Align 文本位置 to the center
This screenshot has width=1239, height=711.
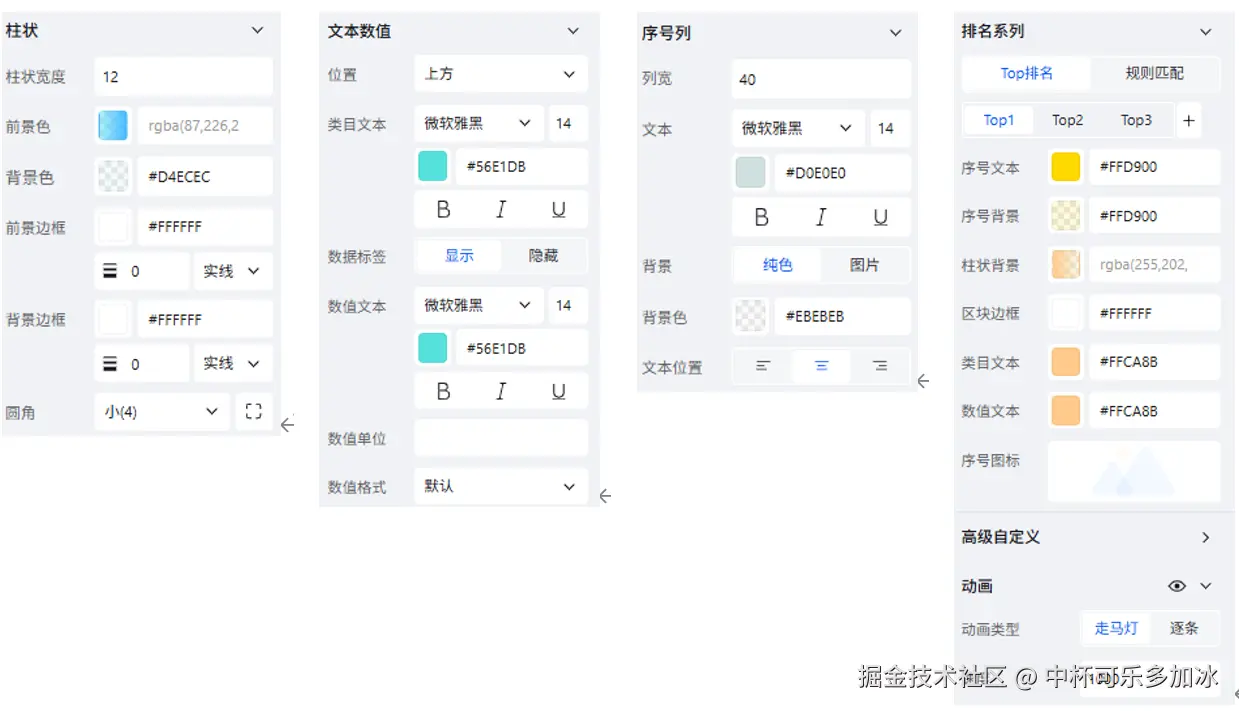[821, 366]
